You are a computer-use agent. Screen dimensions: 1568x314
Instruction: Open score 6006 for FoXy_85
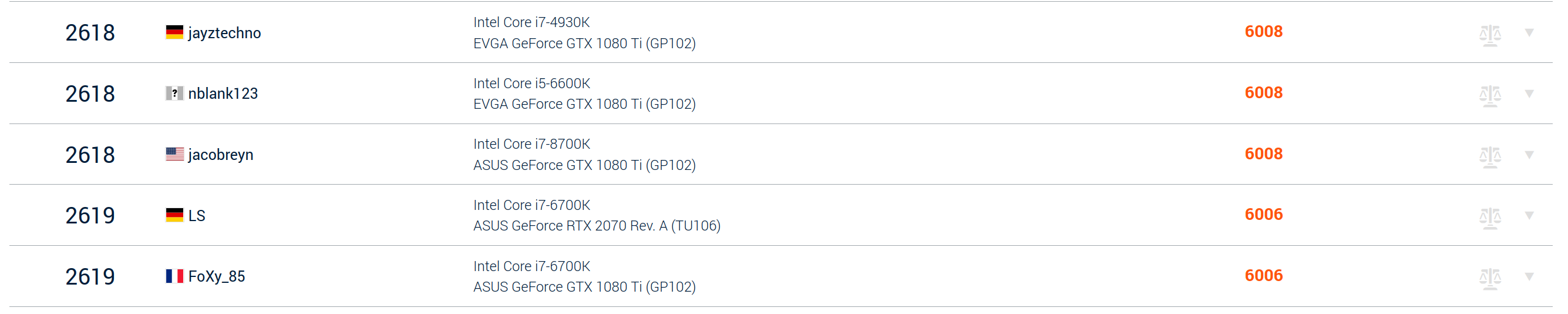1263,276
